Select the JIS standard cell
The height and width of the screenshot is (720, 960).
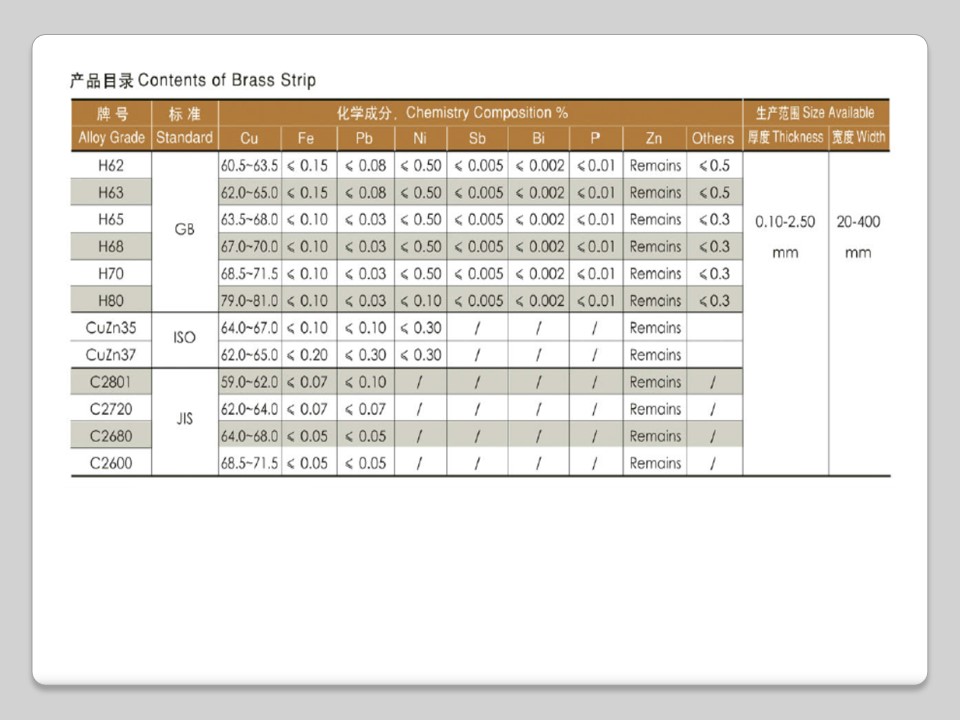pyautogui.click(x=184, y=420)
